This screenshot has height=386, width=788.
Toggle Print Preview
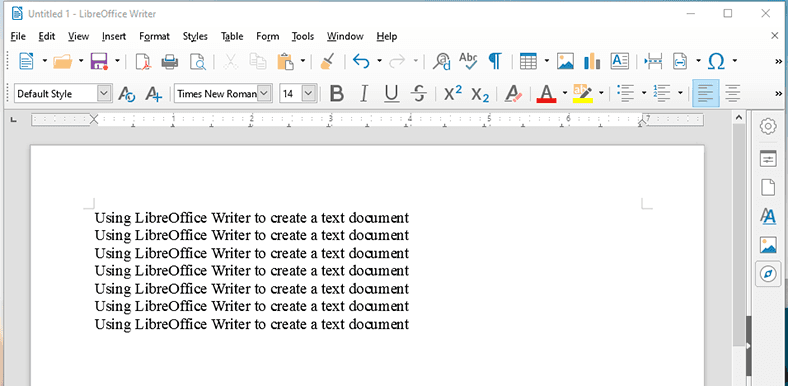coord(198,62)
